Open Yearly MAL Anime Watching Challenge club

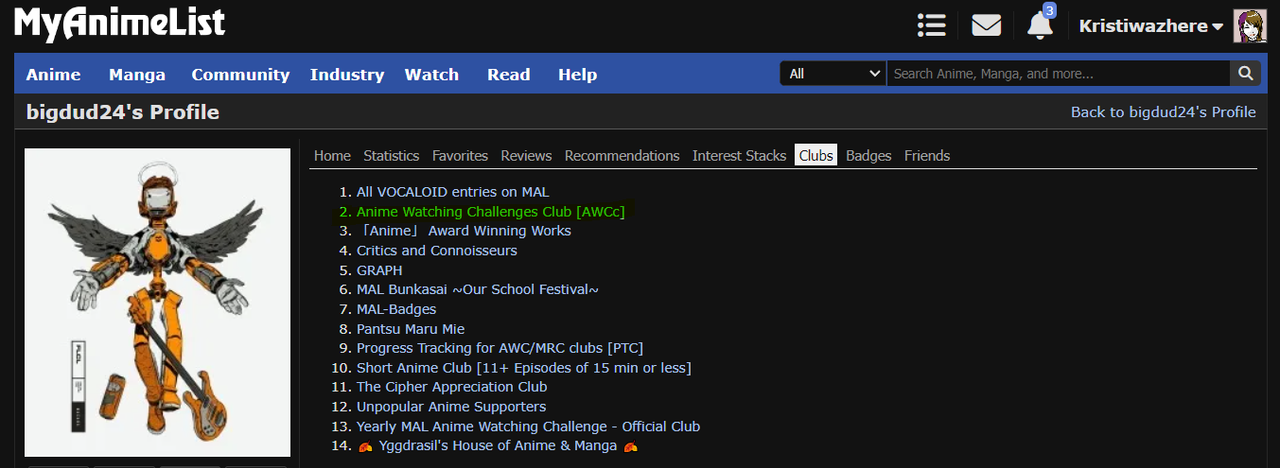tap(528, 426)
